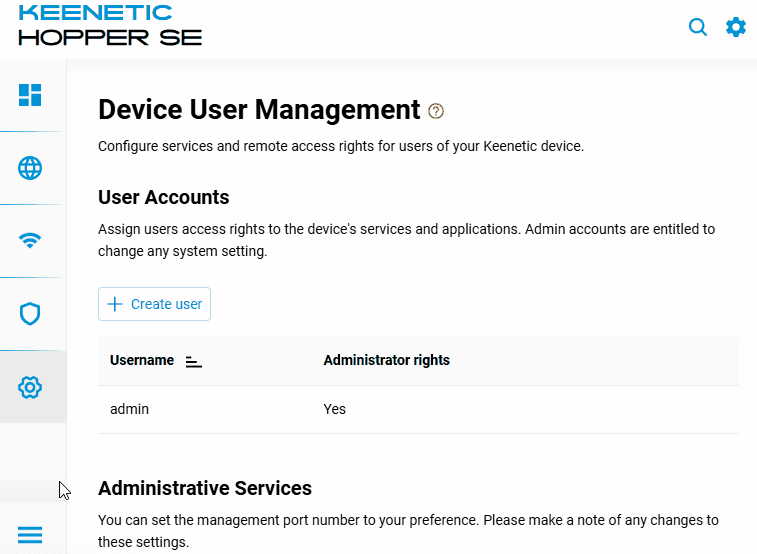
Task: Select the Management gear in the sidebar
Action: 30,387
